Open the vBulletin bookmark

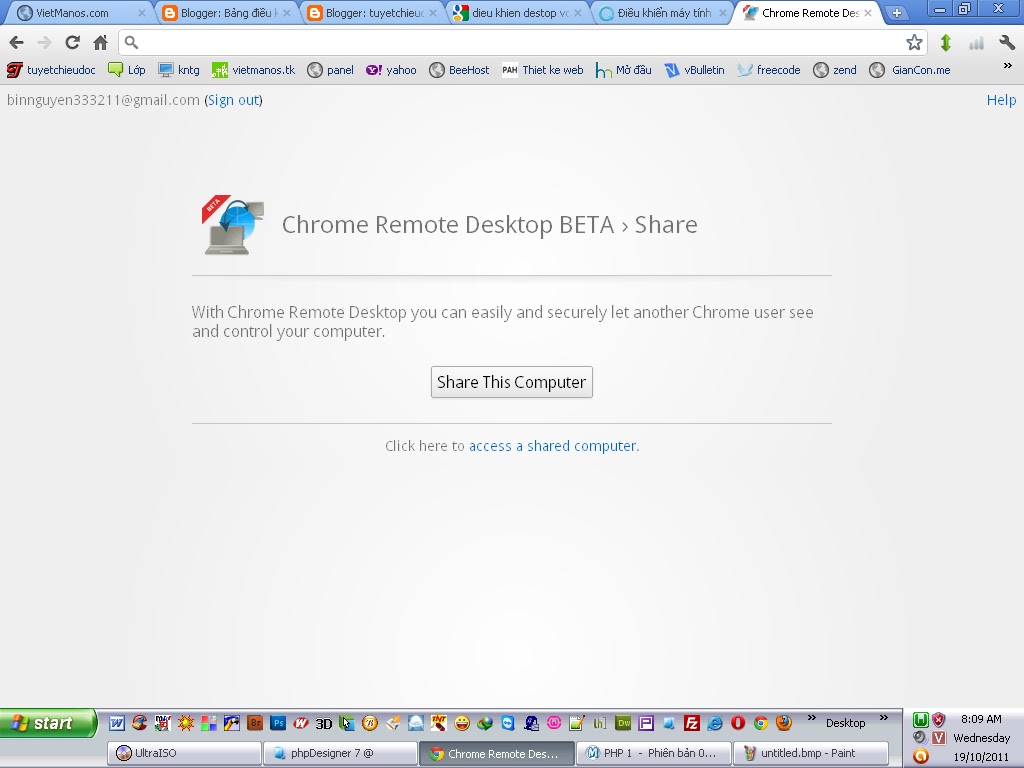coord(694,70)
